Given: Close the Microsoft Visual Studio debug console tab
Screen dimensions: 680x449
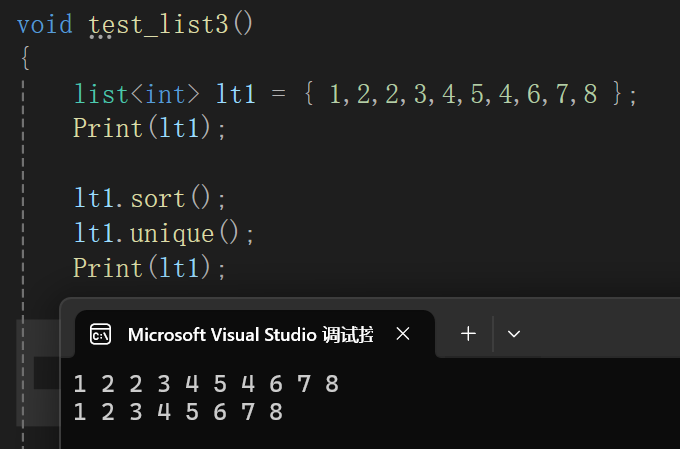Looking at the screenshot, I should [x=403, y=334].
